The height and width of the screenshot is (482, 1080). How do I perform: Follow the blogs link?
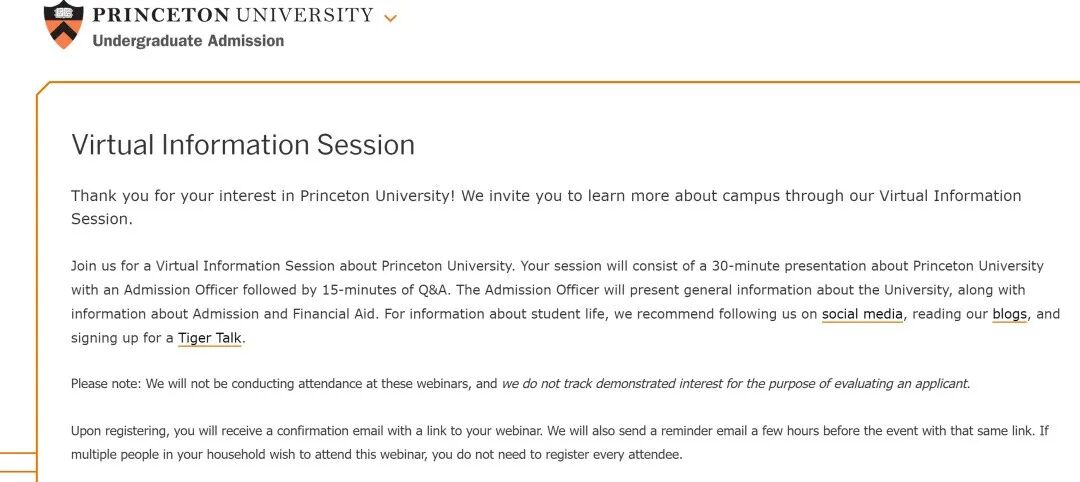[1010, 314]
